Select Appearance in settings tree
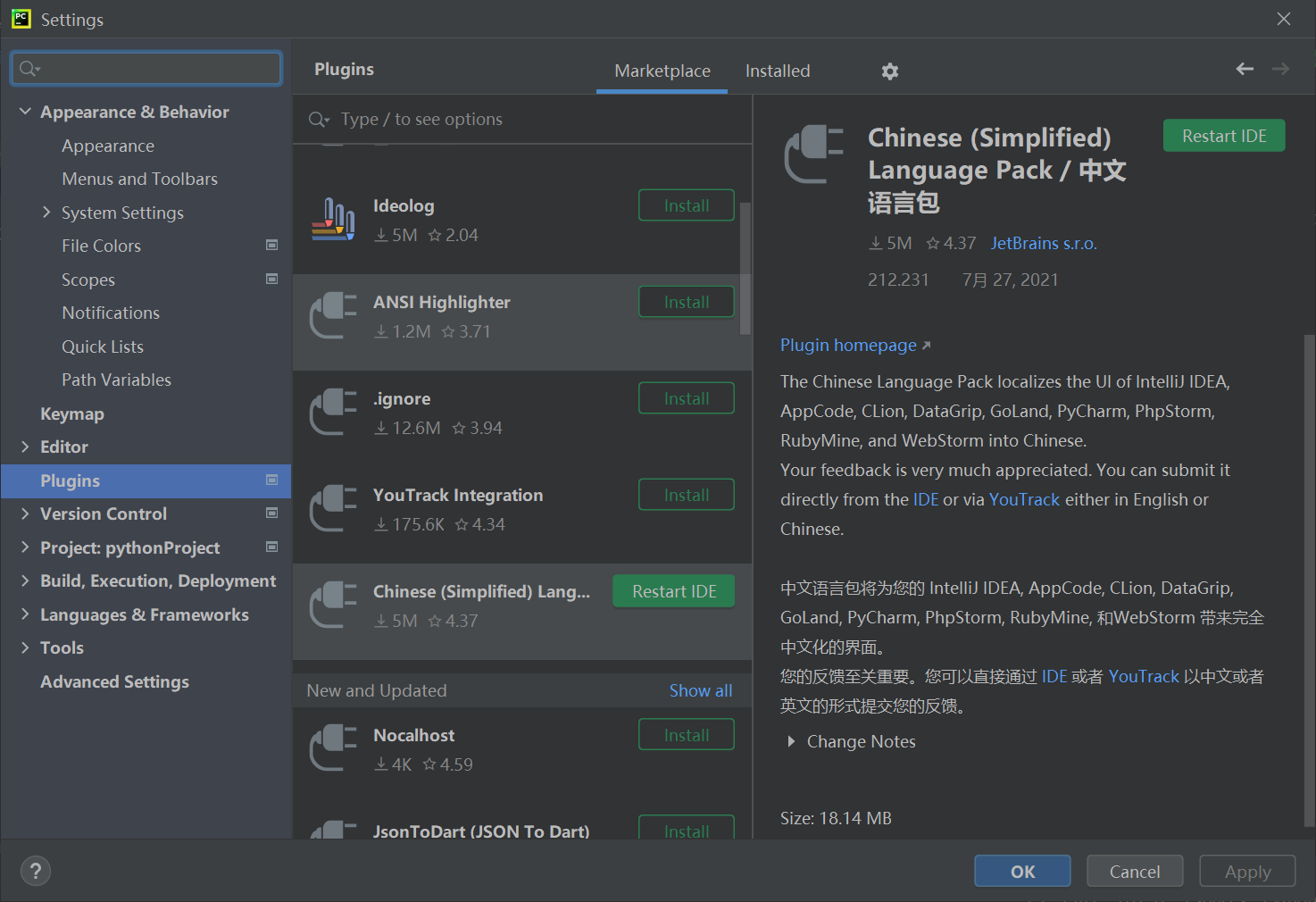 pyautogui.click(x=108, y=146)
